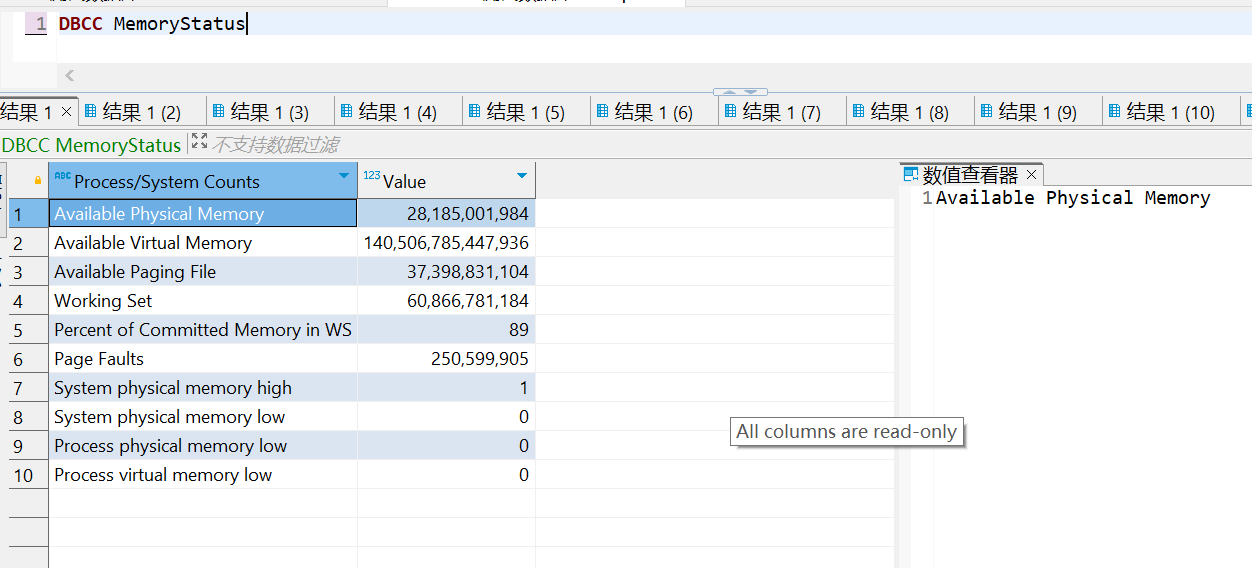This screenshot has height=568, width=1252.
Task: Click the Page Faults value 250,599,905
Action: click(479, 359)
